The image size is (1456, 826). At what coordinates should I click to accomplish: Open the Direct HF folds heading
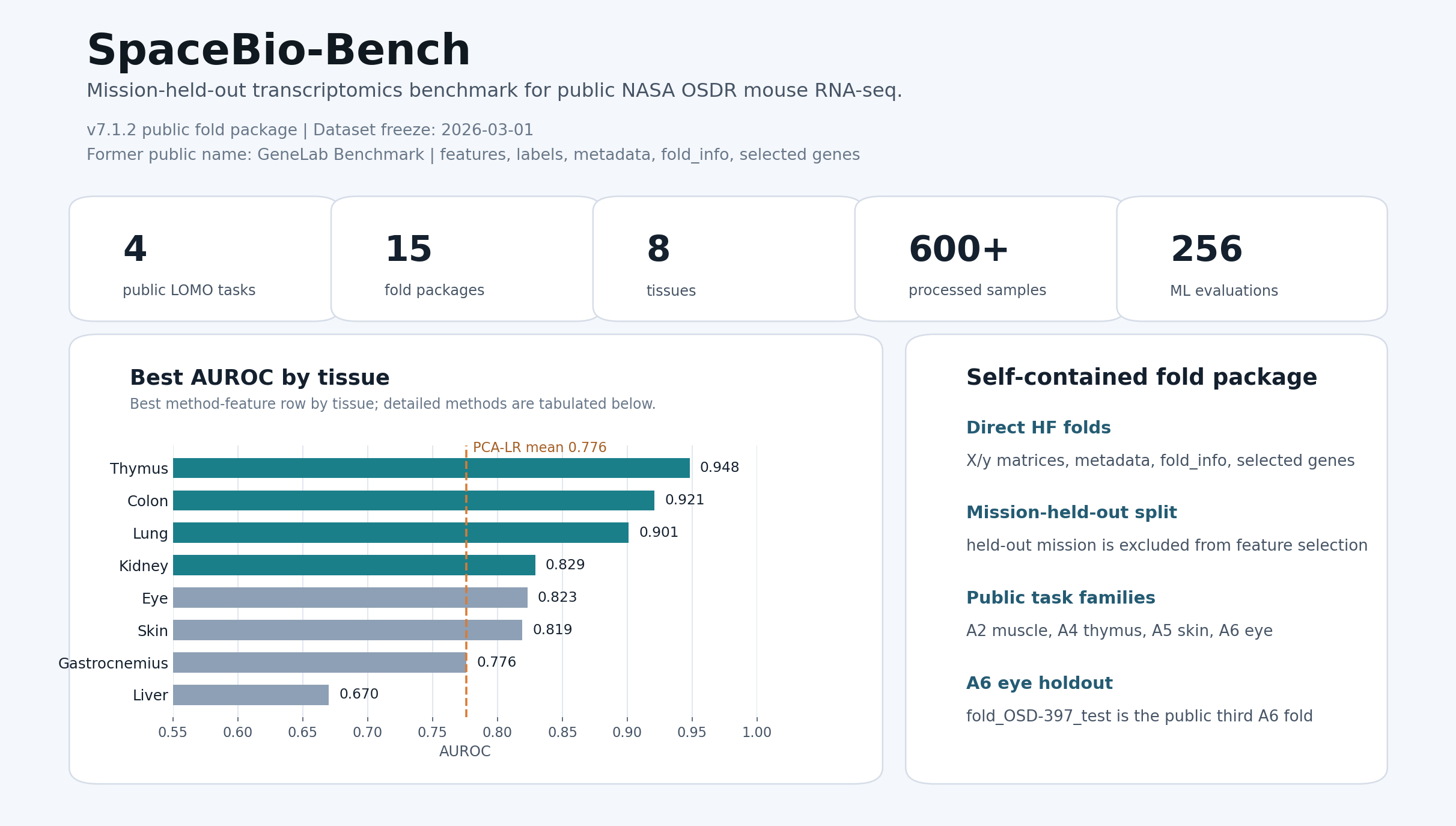1038,428
